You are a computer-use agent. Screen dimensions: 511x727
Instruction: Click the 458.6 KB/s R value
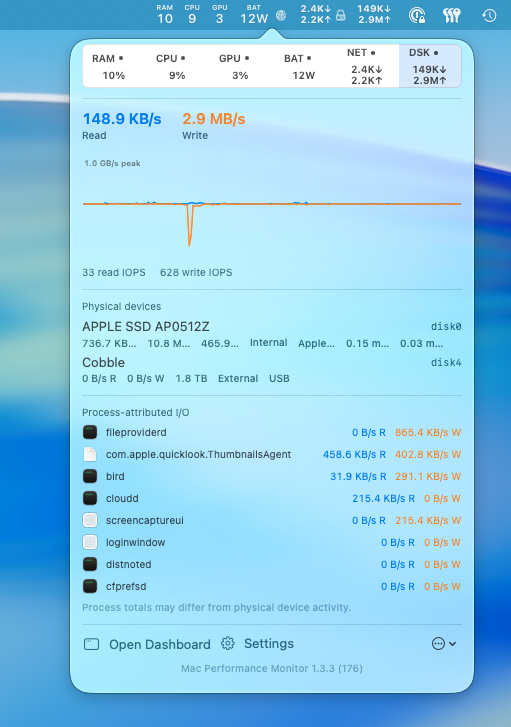tap(354, 454)
